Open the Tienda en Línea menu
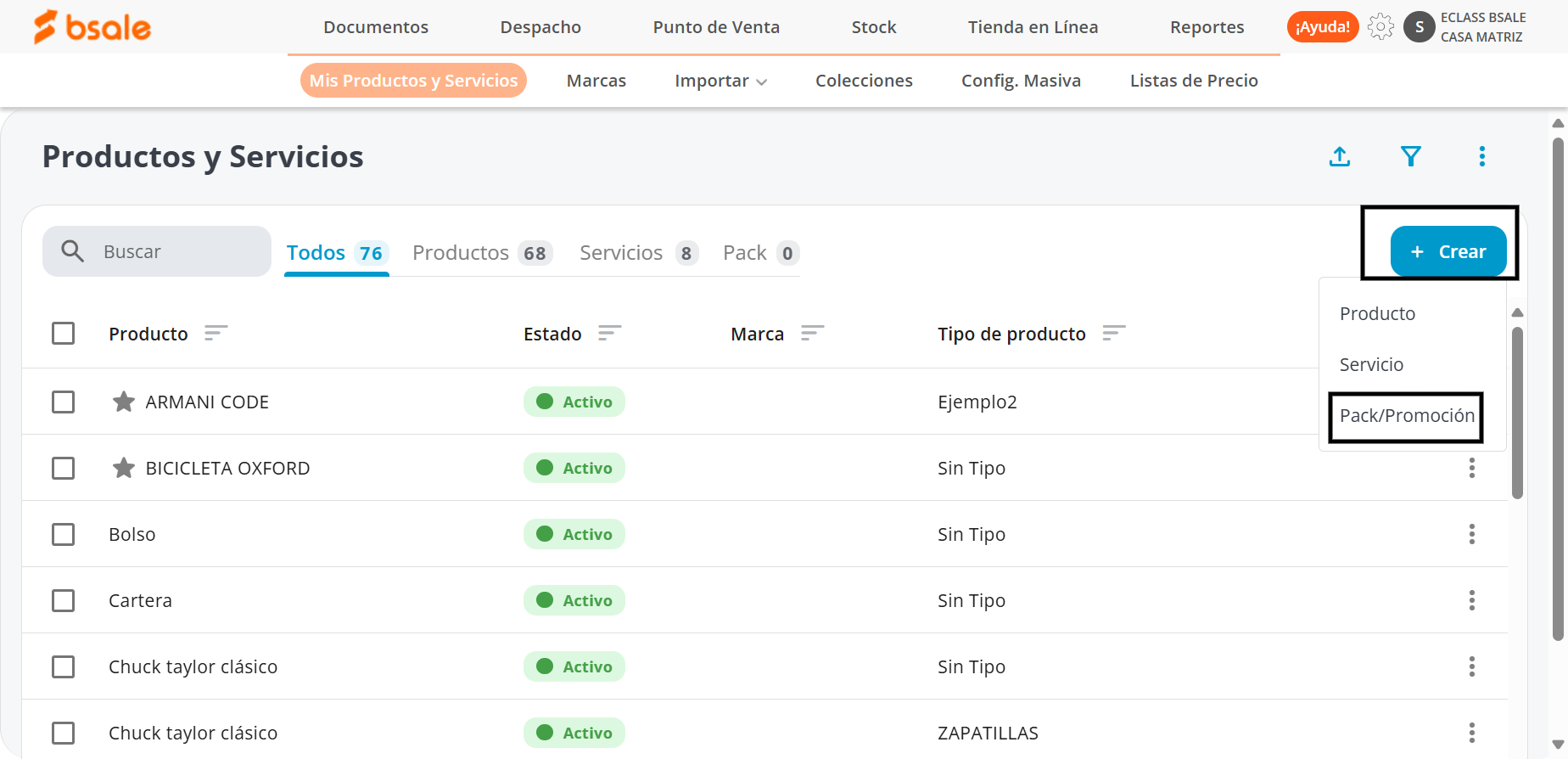Viewport: 1568px width, 759px height. coord(1033,27)
